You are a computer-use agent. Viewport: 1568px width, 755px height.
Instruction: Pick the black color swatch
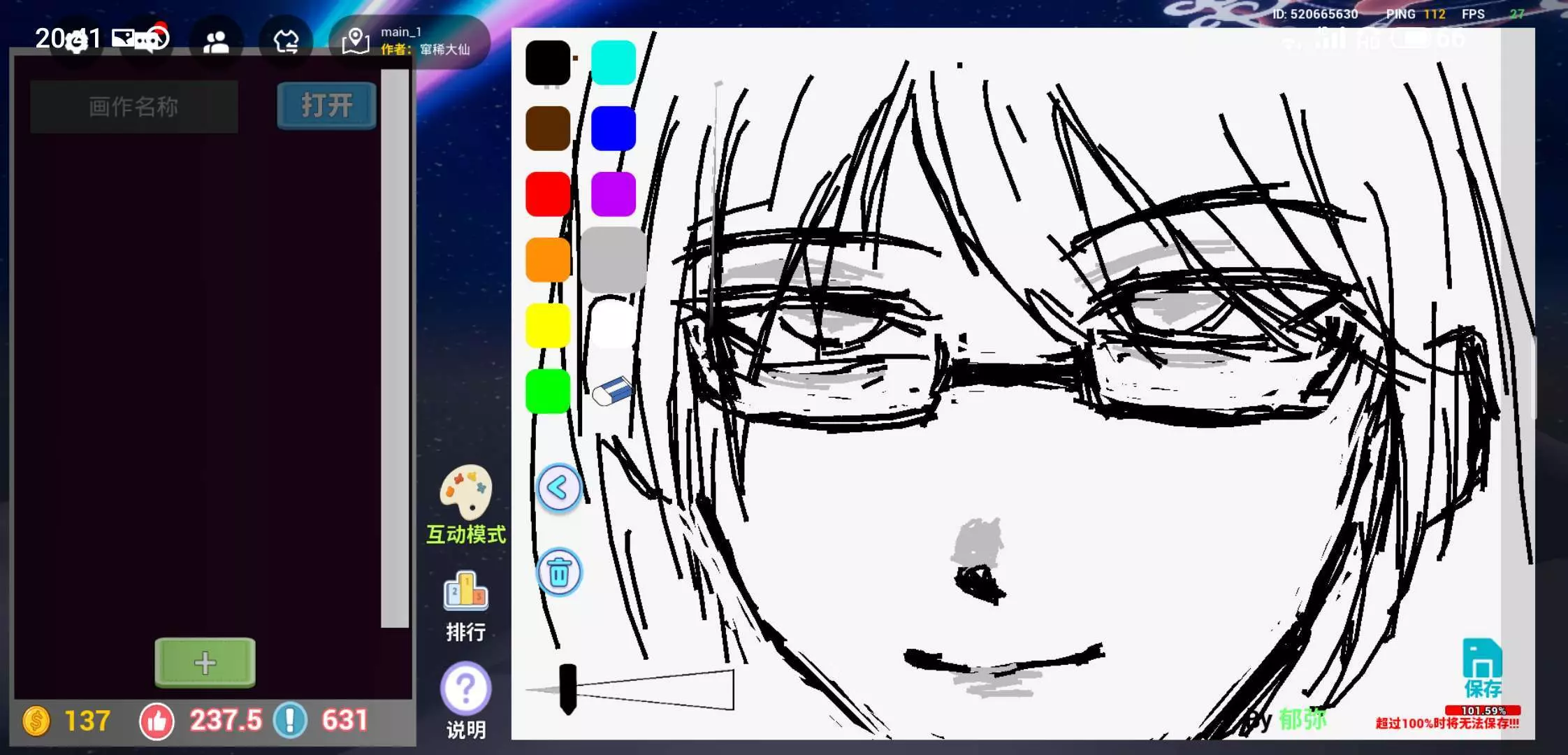click(x=548, y=63)
